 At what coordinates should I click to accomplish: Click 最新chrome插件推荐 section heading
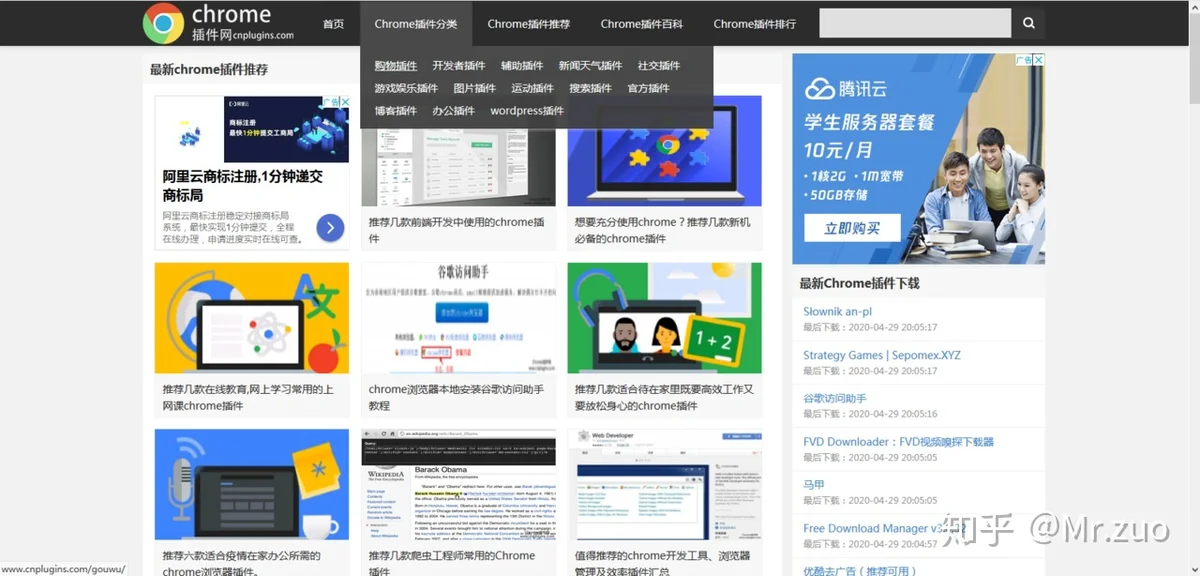click(209, 69)
